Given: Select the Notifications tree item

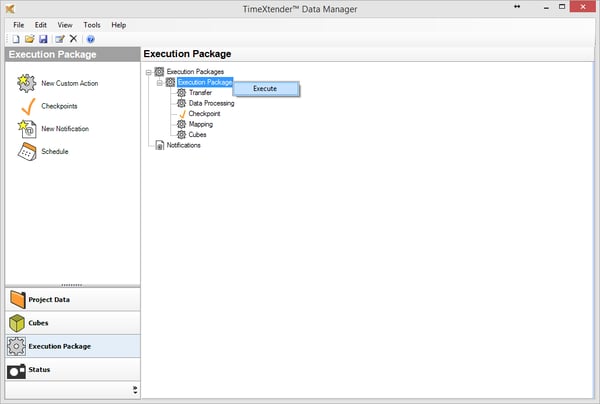Looking at the screenshot, I should (183, 145).
